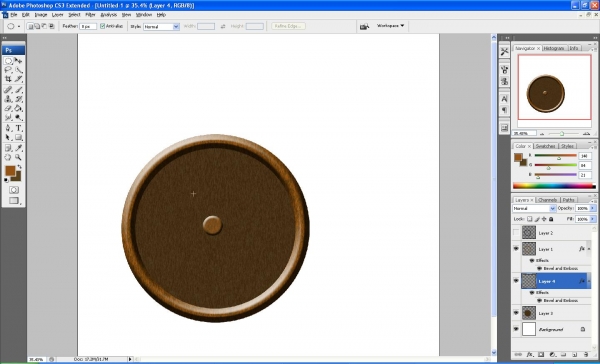
Task: Select the Rectangle shape tool
Action: tap(18, 137)
